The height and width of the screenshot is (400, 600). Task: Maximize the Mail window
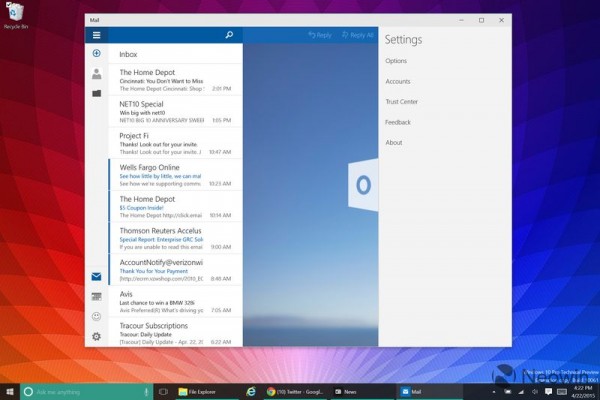(x=481, y=20)
